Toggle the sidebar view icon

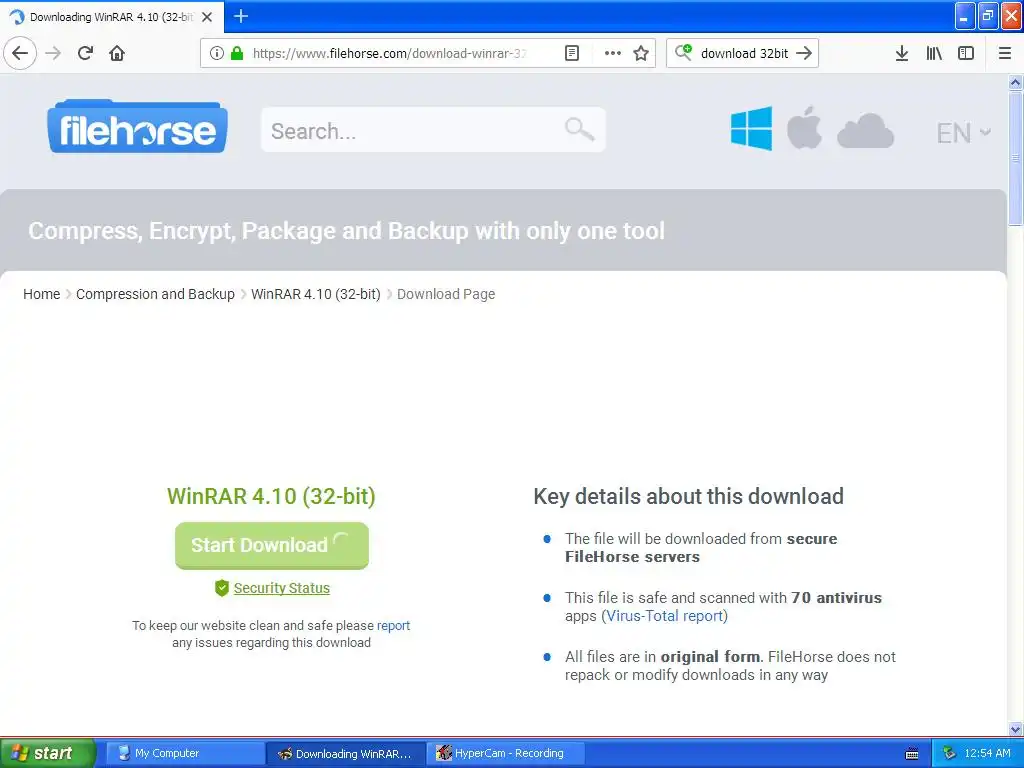click(966, 53)
